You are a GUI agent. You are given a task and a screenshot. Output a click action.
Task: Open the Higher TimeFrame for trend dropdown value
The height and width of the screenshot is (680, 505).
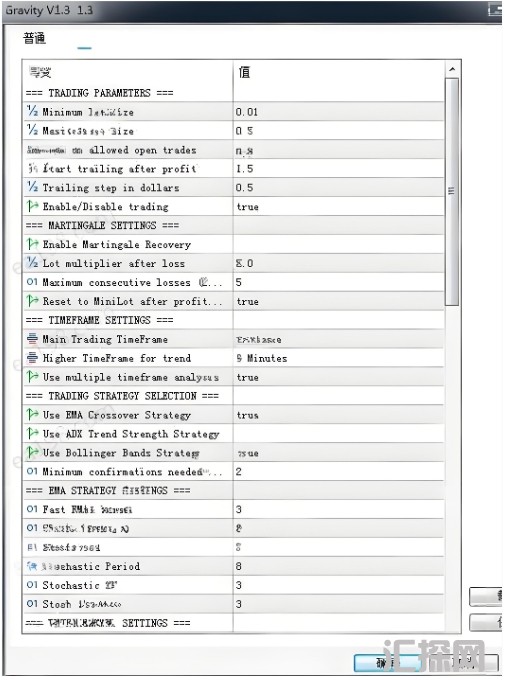point(338,358)
